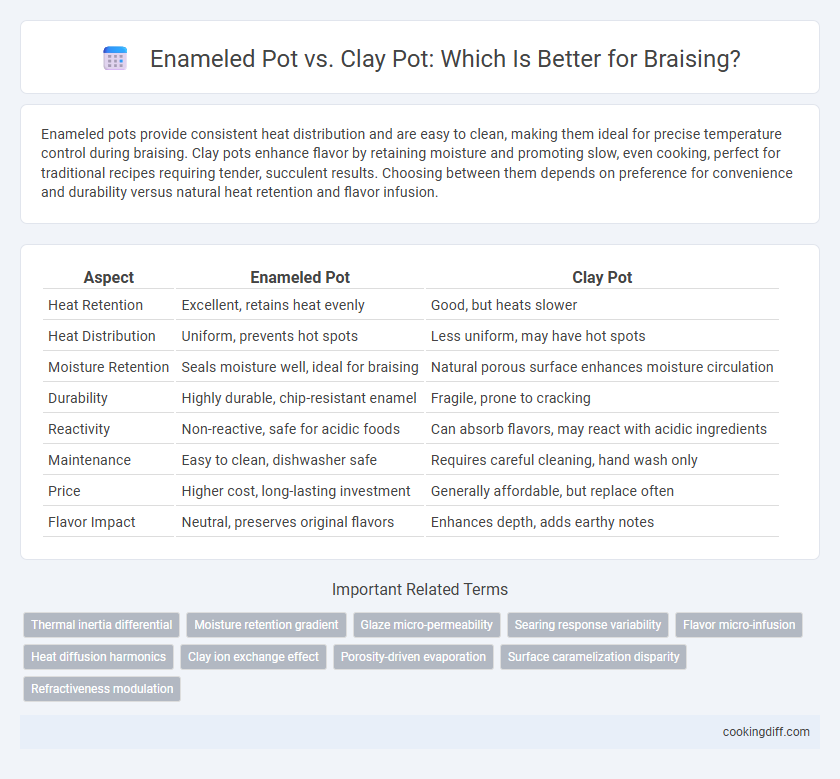The width and height of the screenshot is (840, 779).
Task: Click the Glaze micro-permeability tag
Action: click(x=426, y=625)
